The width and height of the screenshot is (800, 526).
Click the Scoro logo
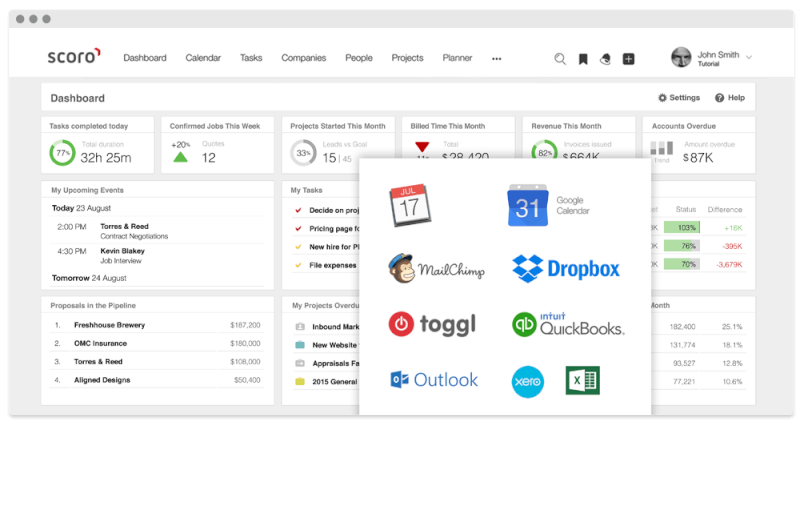[x=73, y=56]
